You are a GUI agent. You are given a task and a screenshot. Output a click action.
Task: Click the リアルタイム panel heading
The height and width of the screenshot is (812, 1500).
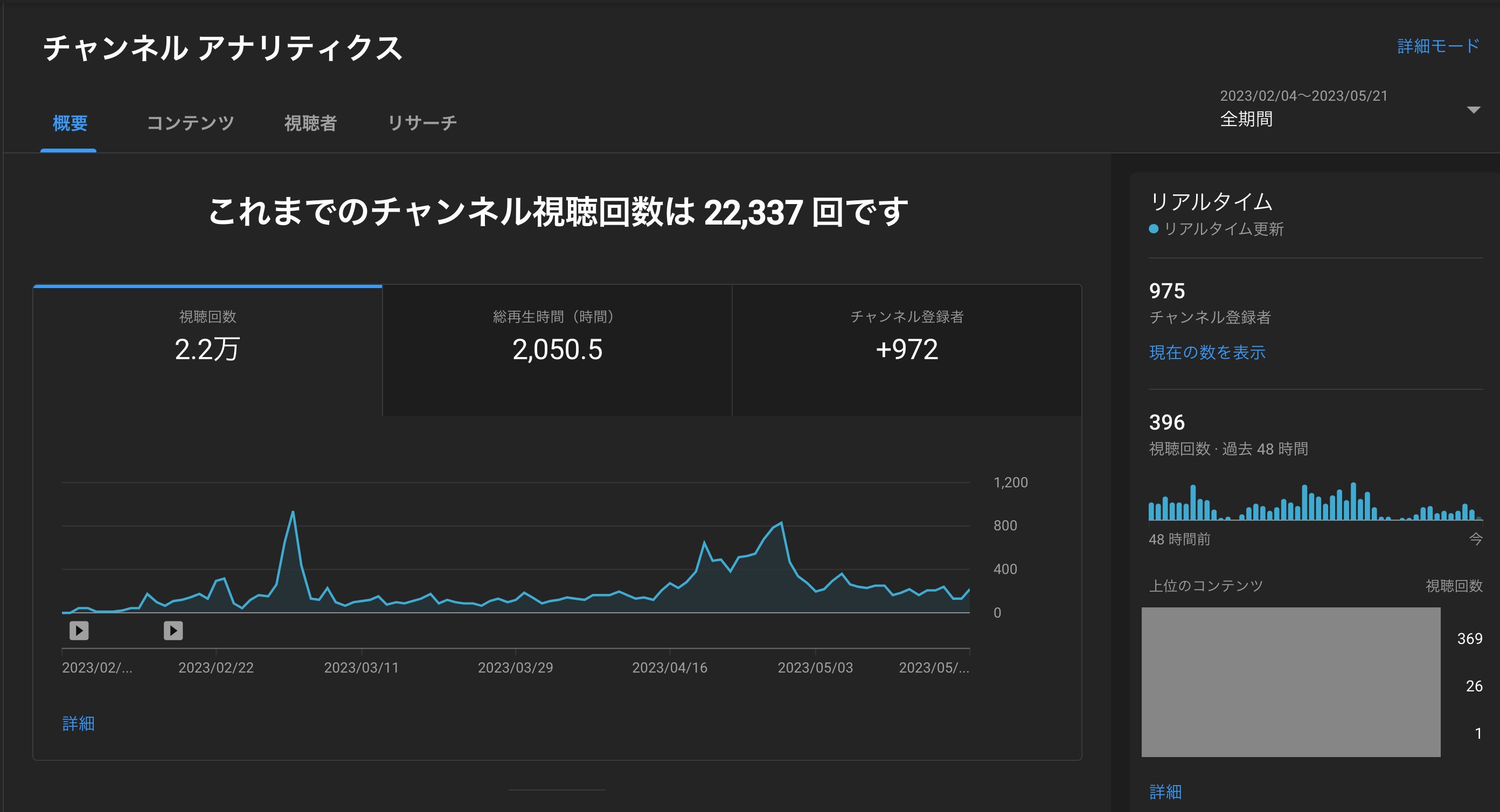click(x=1211, y=202)
